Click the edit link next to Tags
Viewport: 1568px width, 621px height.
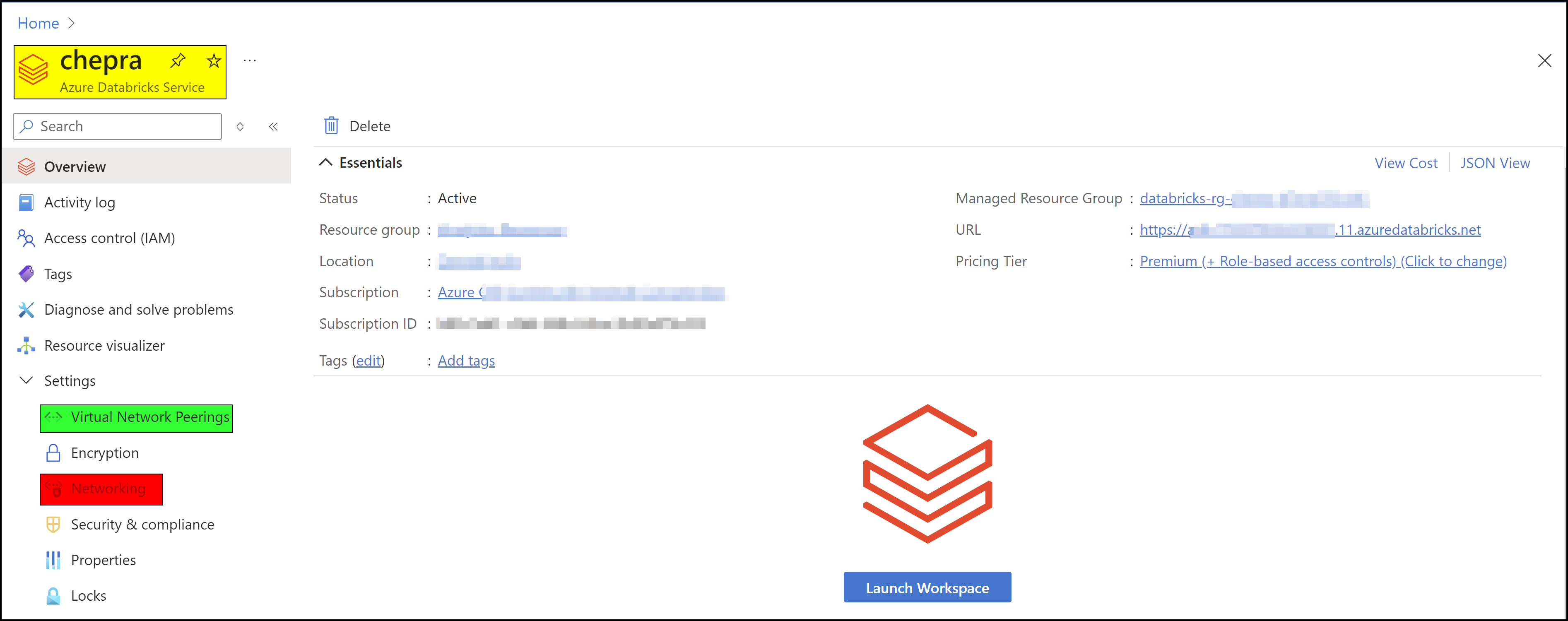(368, 361)
